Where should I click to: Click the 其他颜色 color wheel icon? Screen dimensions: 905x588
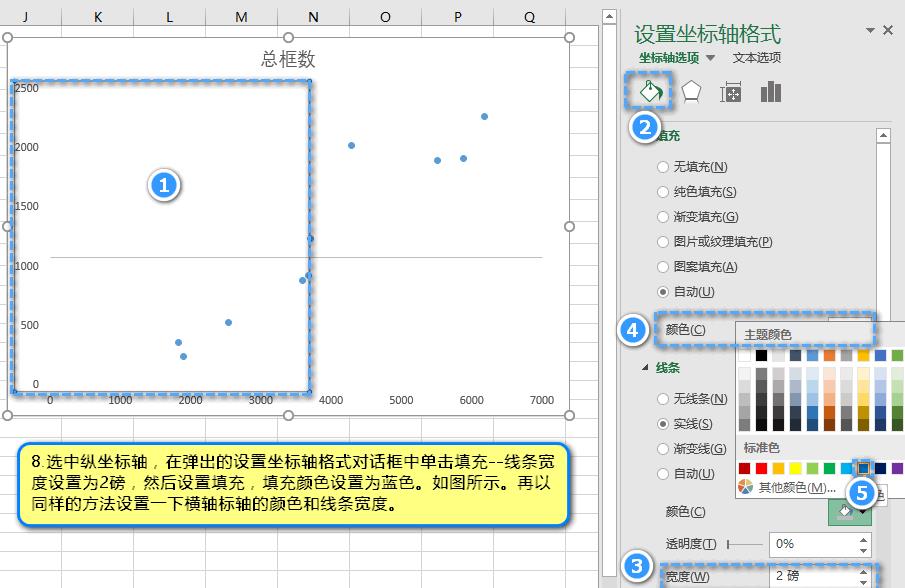[745, 487]
